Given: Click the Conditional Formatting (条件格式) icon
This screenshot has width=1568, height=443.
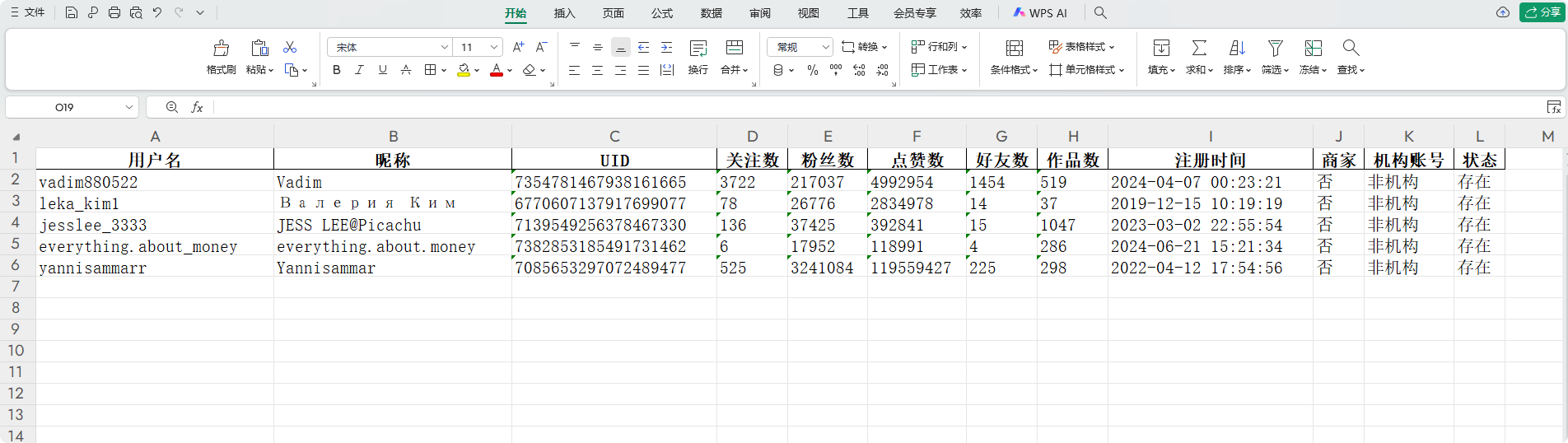Looking at the screenshot, I should pos(1015,49).
